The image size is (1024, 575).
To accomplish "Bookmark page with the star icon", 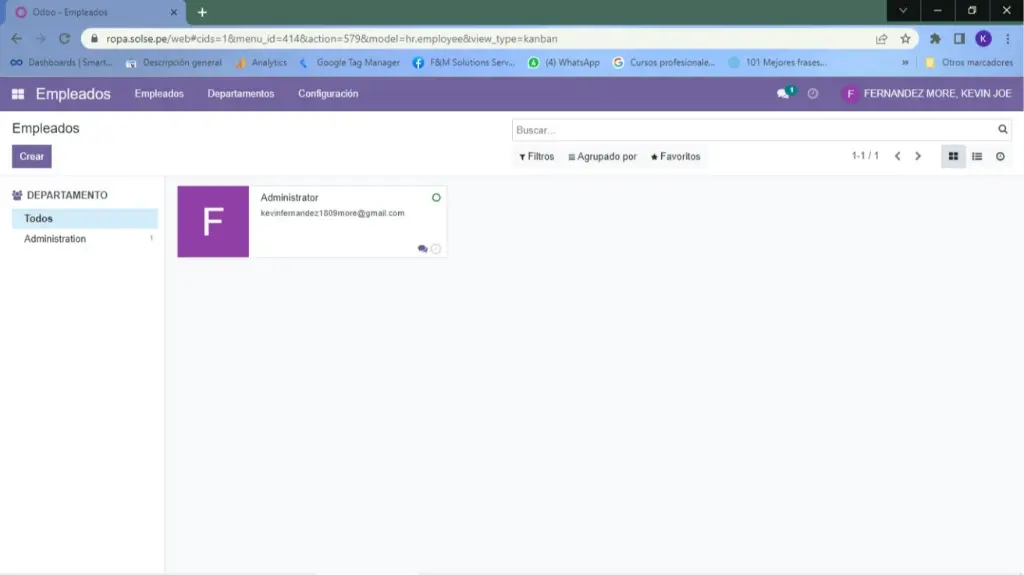I will tap(905, 39).
